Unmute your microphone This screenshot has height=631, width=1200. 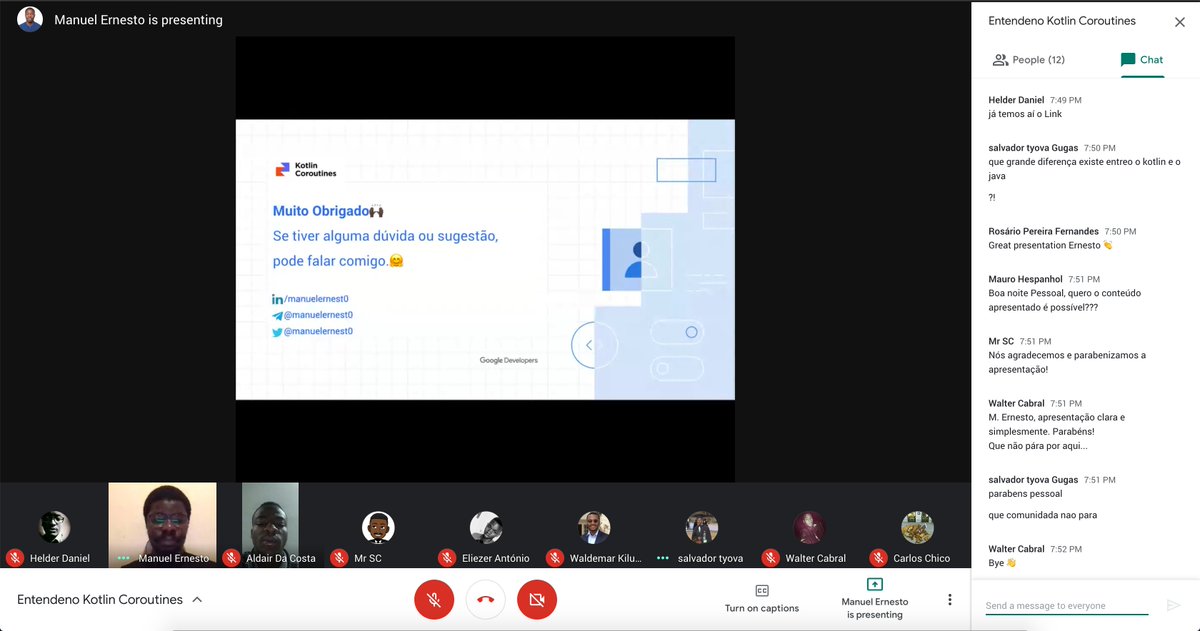[x=434, y=601]
